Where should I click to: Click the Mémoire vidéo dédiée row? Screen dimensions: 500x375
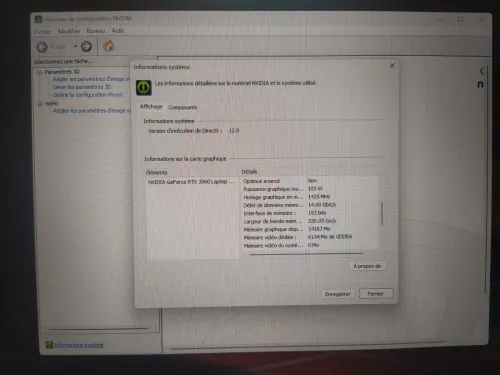click(309, 237)
